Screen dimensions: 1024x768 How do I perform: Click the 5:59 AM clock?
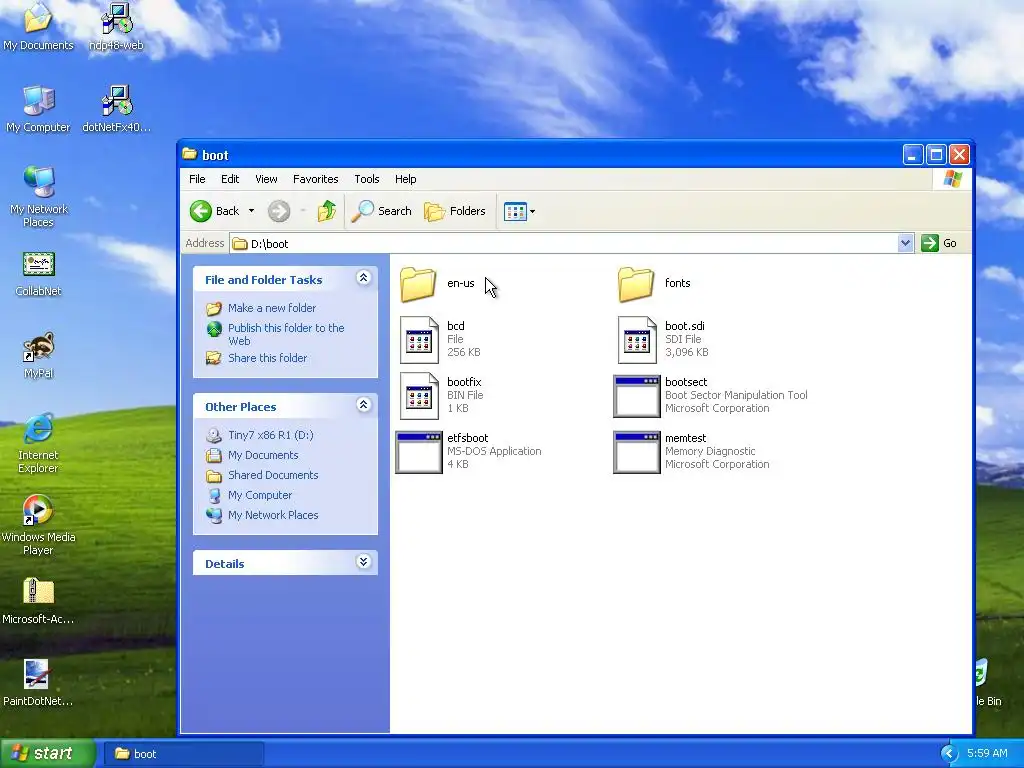[987, 754]
